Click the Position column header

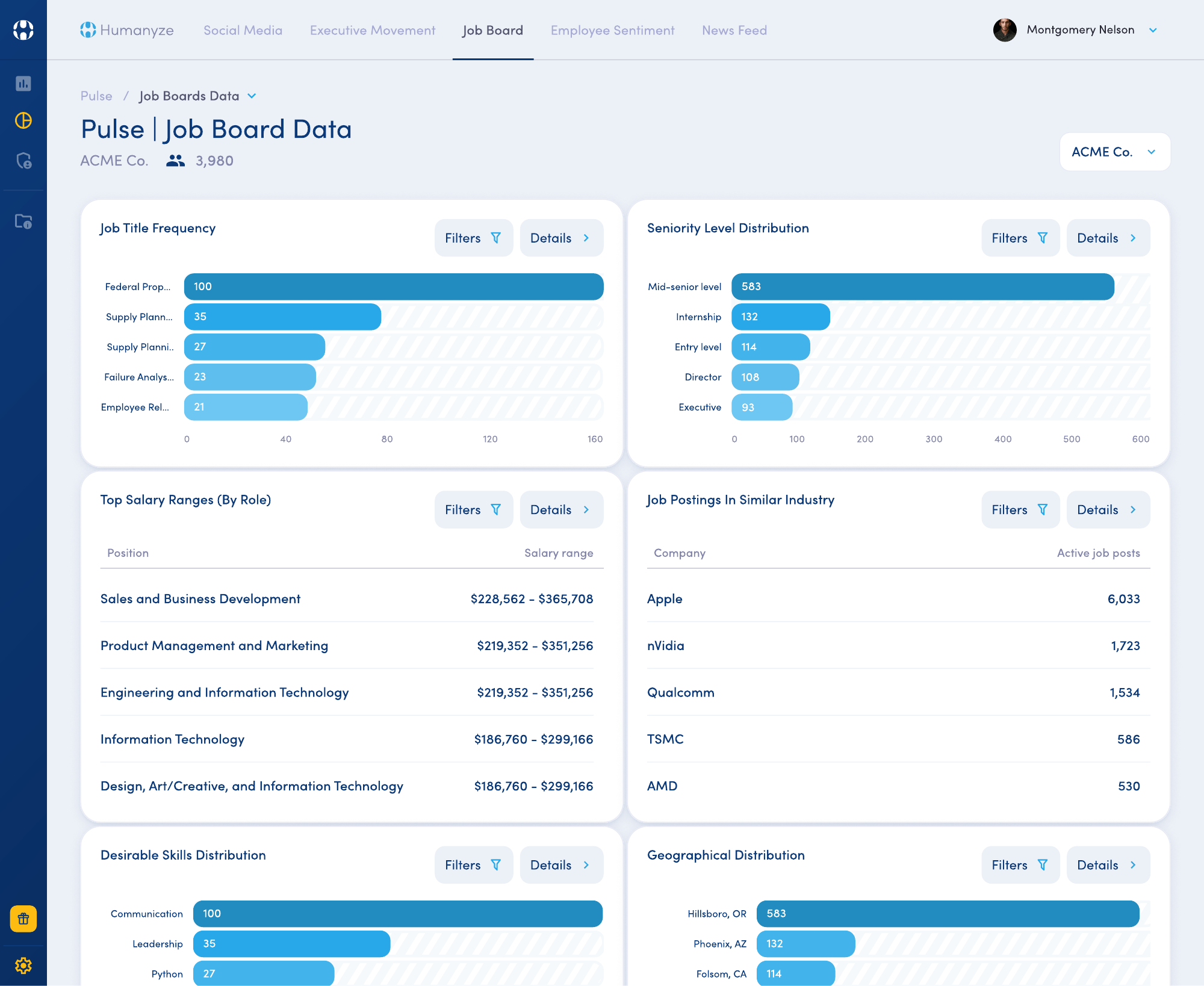point(128,553)
